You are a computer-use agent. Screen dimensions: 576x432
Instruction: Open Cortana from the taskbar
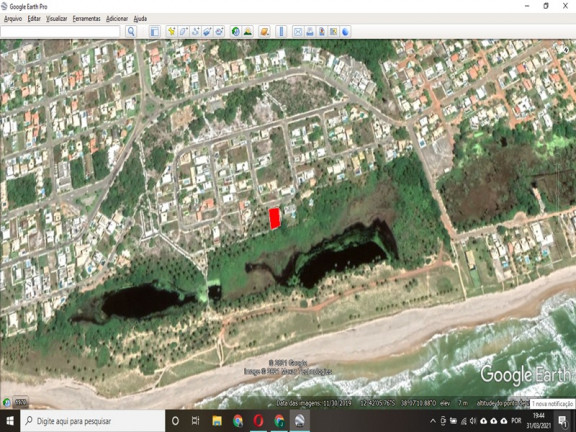pyautogui.click(x=175, y=421)
